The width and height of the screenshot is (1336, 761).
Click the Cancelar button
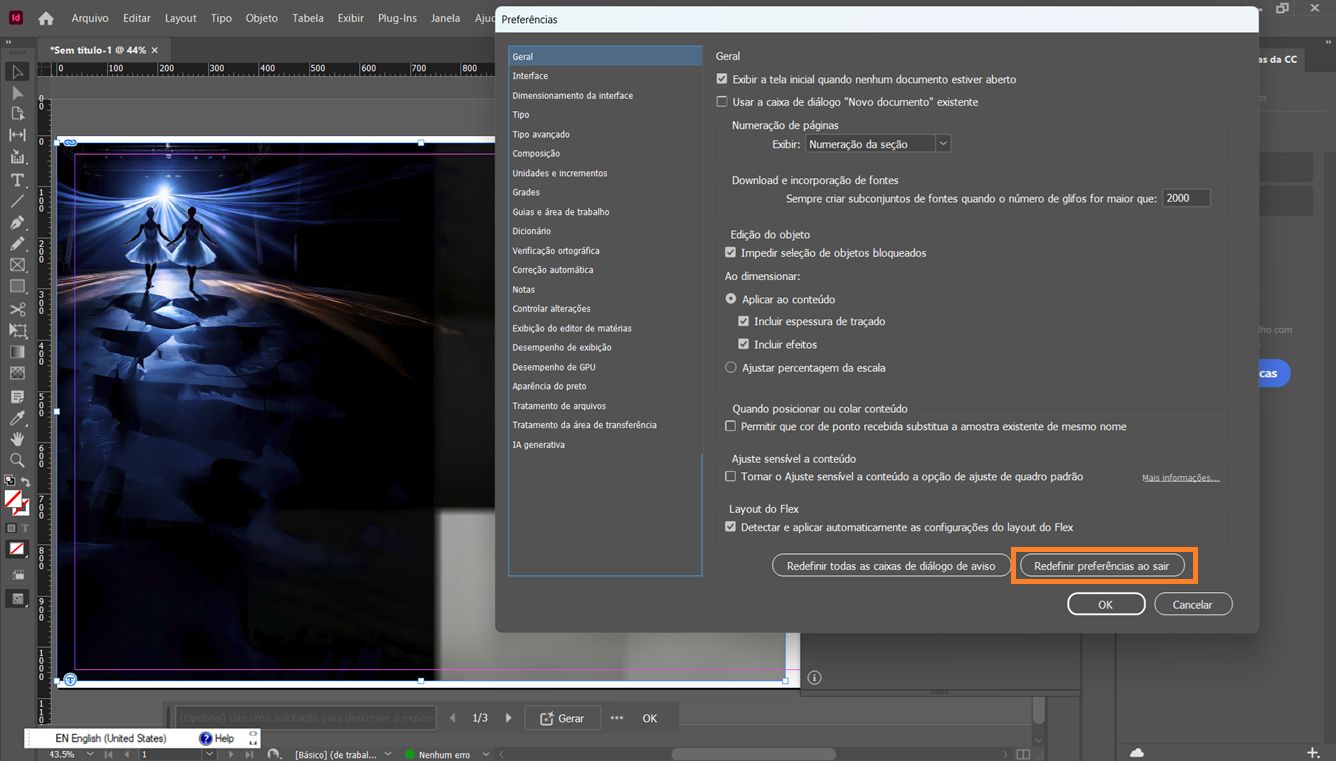tap(1193, 604)
